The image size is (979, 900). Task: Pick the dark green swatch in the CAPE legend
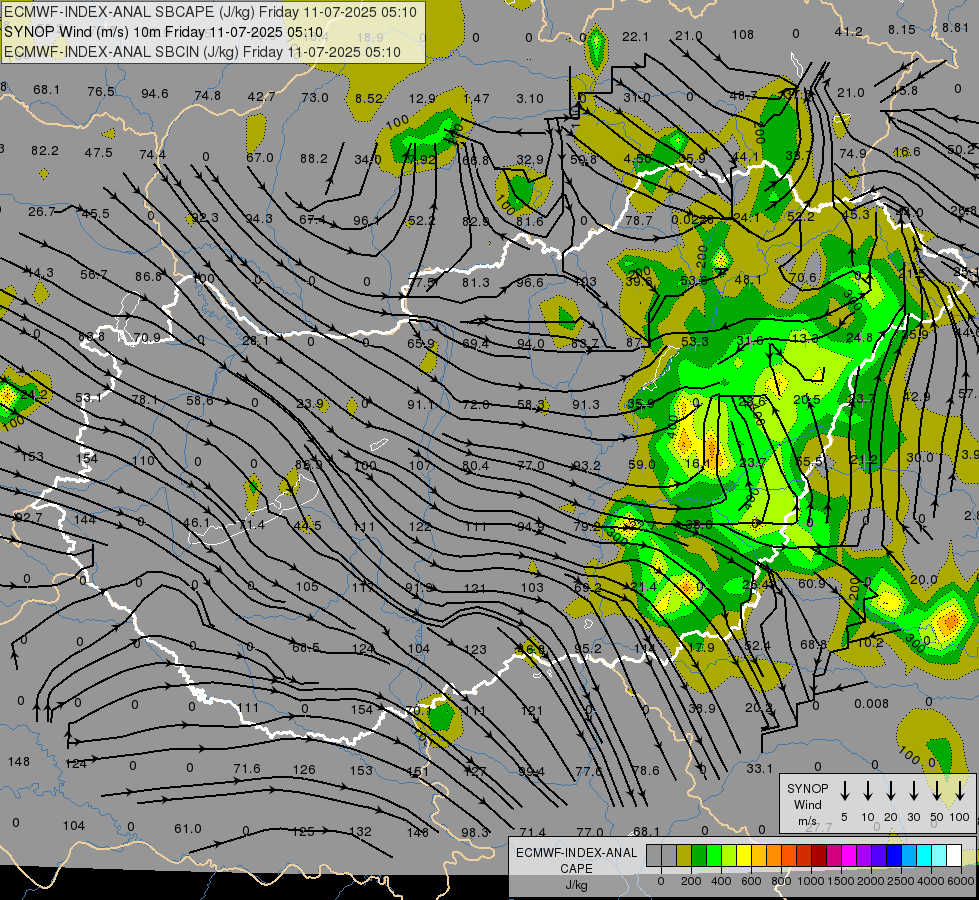click(x=699, y=856)
